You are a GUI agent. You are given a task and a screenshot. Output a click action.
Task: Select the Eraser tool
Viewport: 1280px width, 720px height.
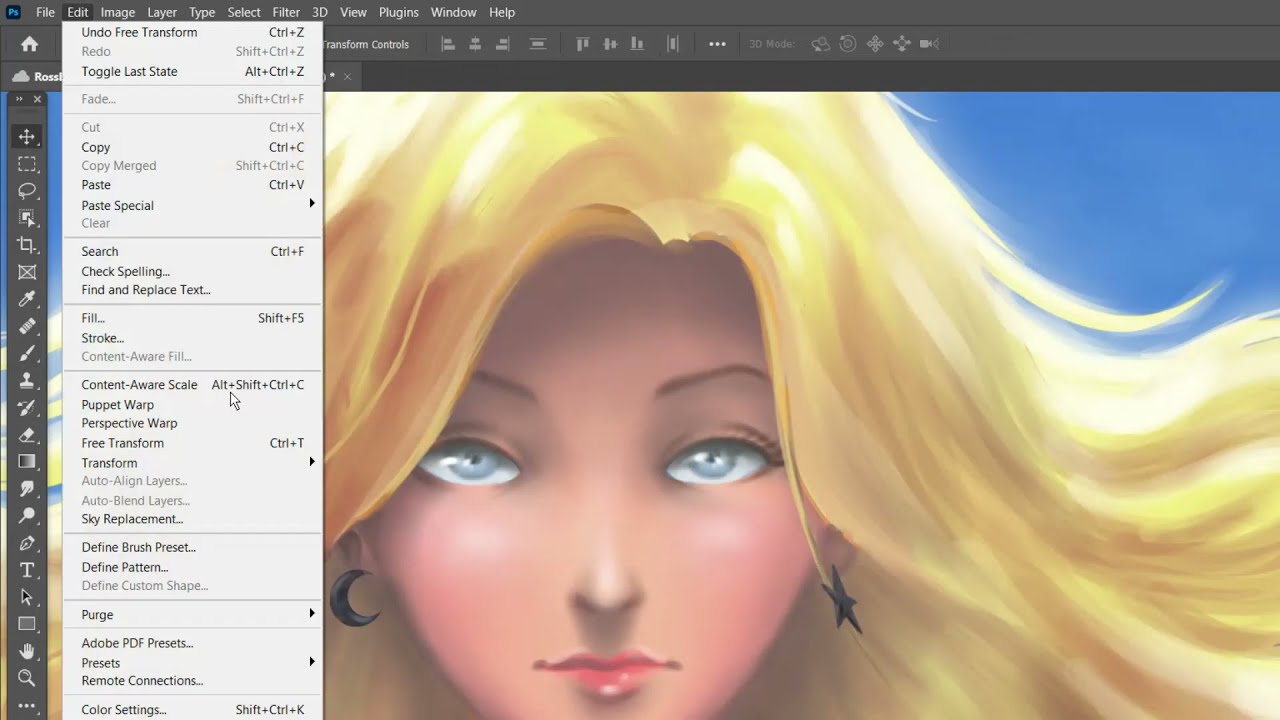pyautogui.click(x=27, y=434)
